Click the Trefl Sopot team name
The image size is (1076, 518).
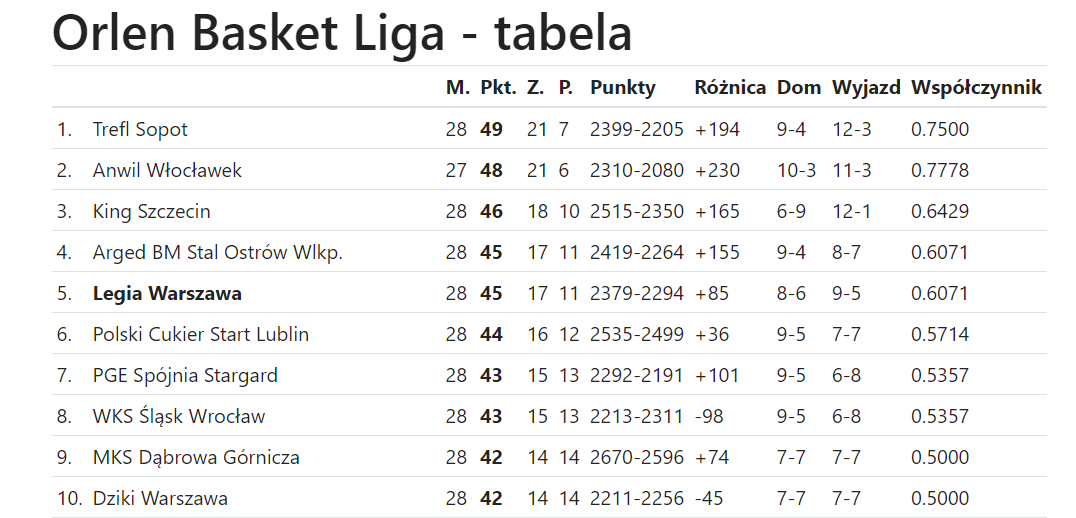coord(140,129)
